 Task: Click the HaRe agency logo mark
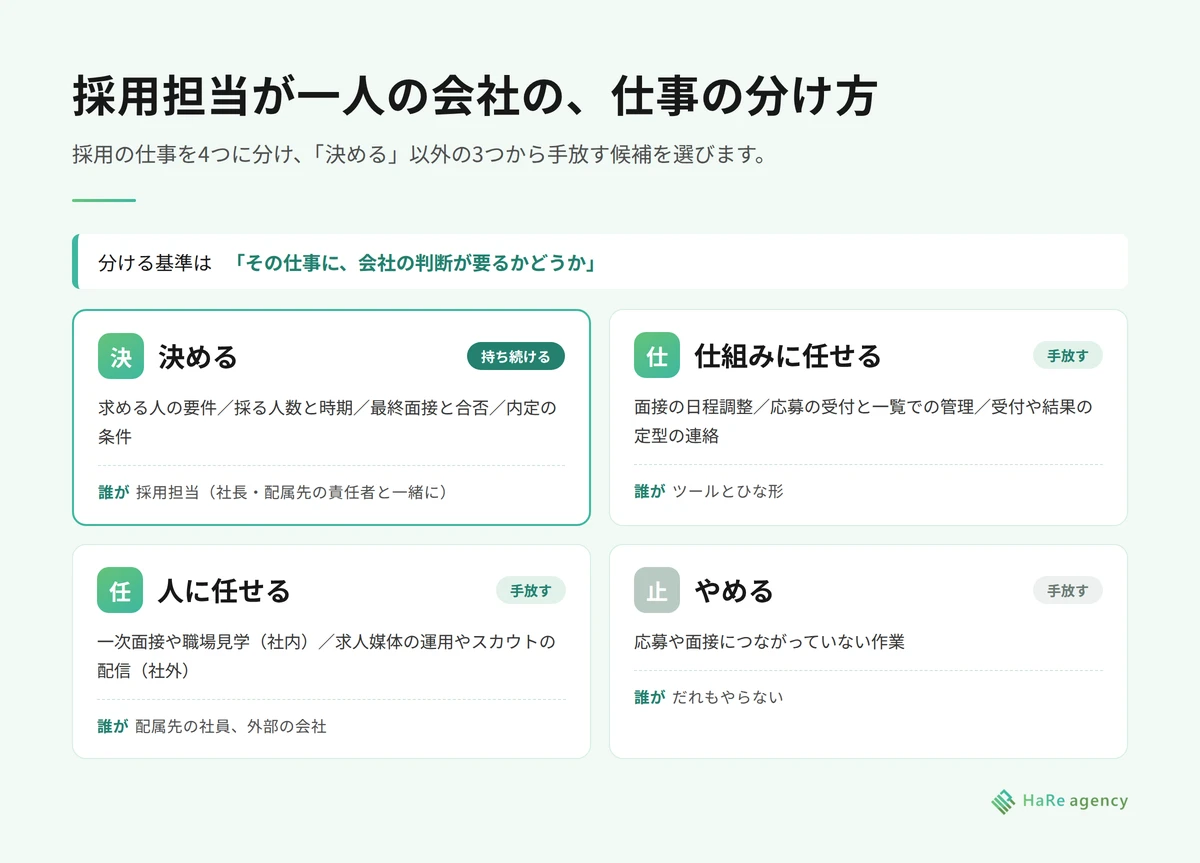tap(1003, 801)
